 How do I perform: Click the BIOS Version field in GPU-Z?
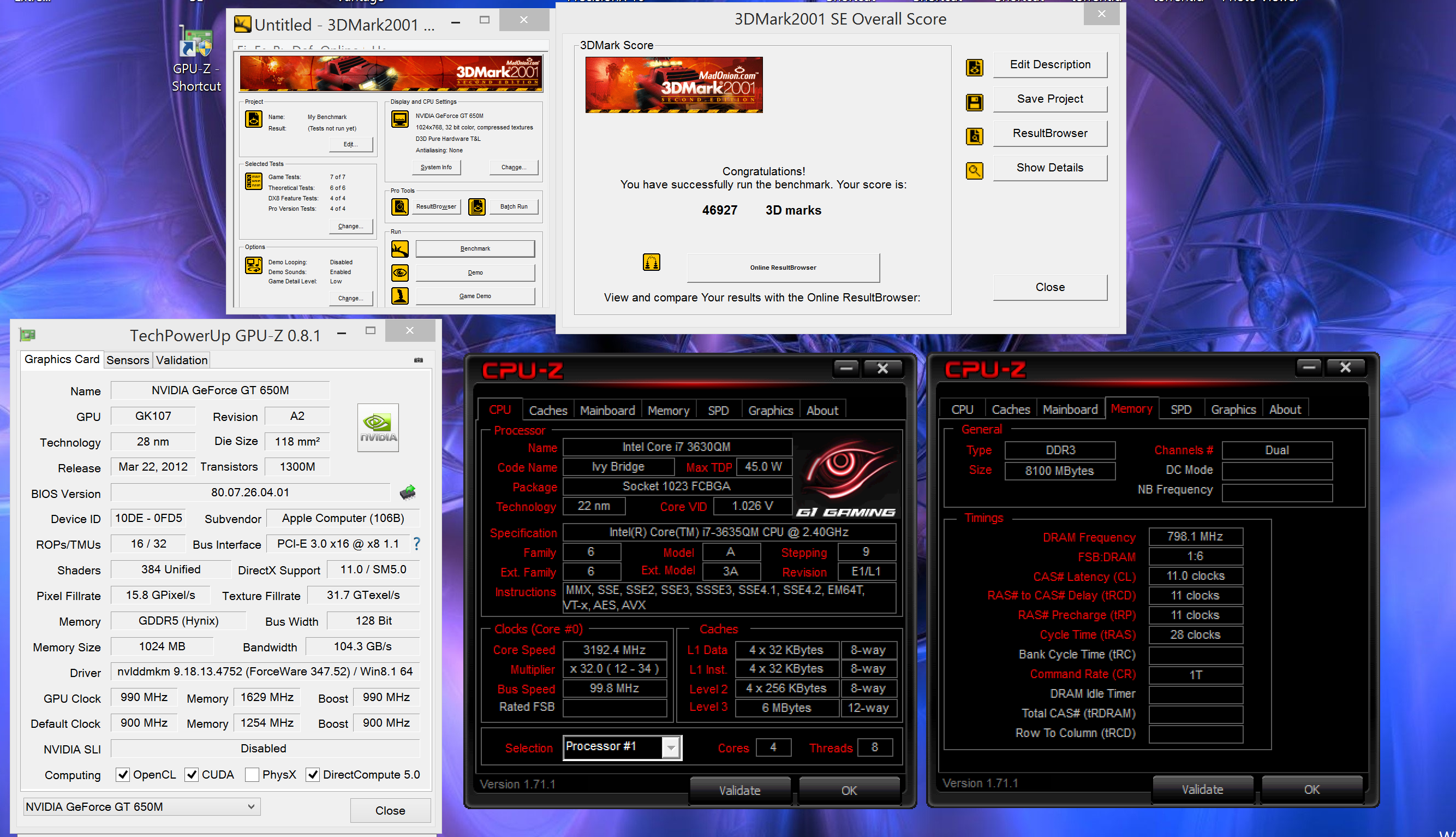(250, 492)
